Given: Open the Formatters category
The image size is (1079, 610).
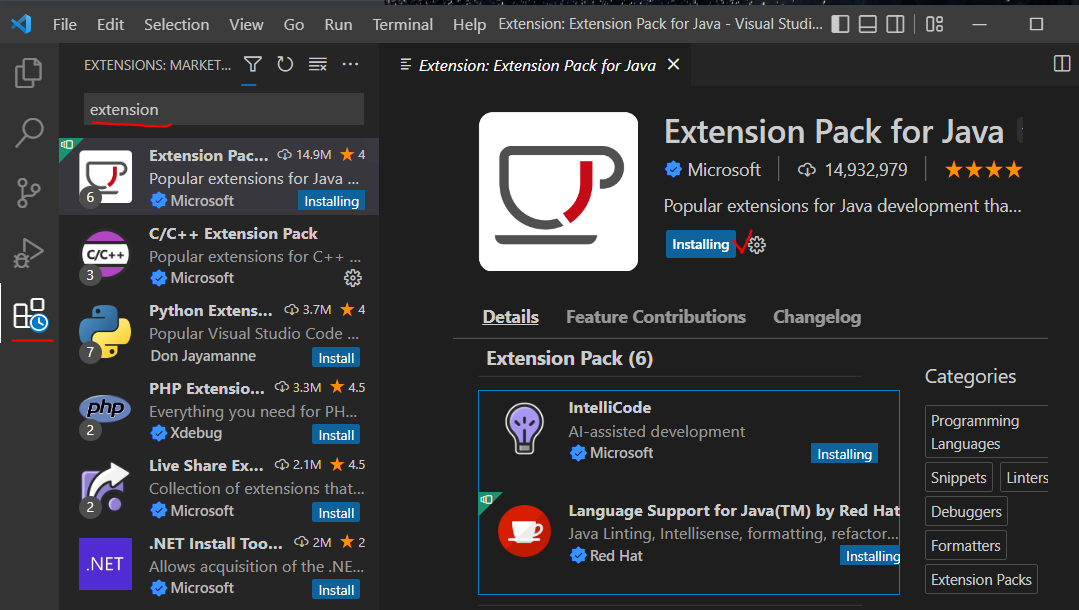Looking at the screenshot, I should click(965, 545).
